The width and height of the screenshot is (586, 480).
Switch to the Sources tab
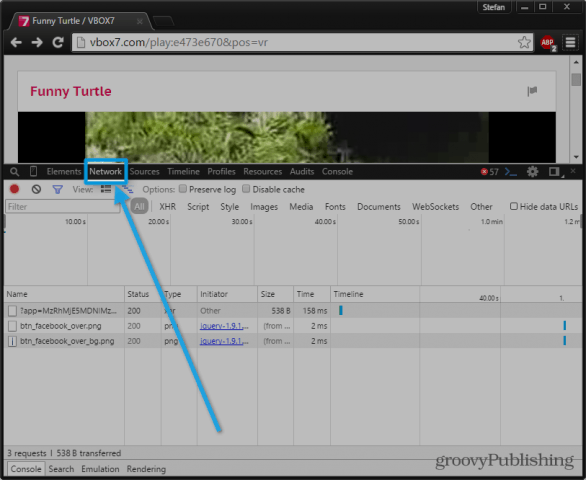(x=144, y=172)
